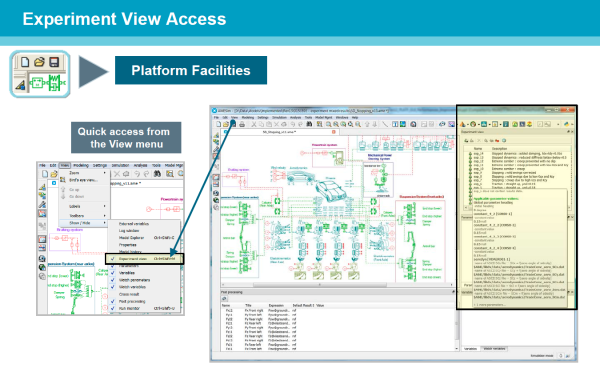Select the first experiment row in Experiment view

click(518, 153)
